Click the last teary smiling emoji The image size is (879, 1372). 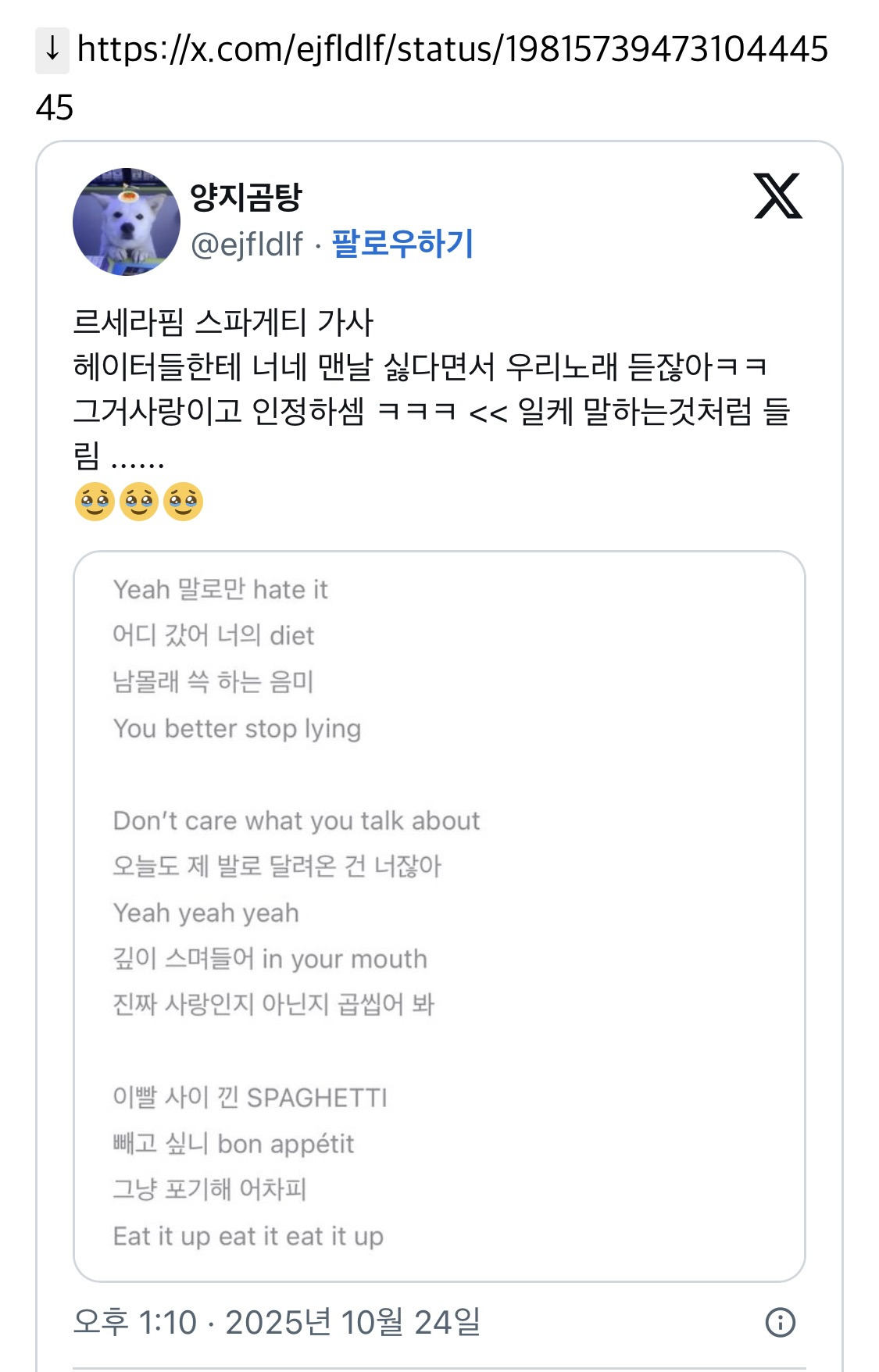tap(184, 501)
